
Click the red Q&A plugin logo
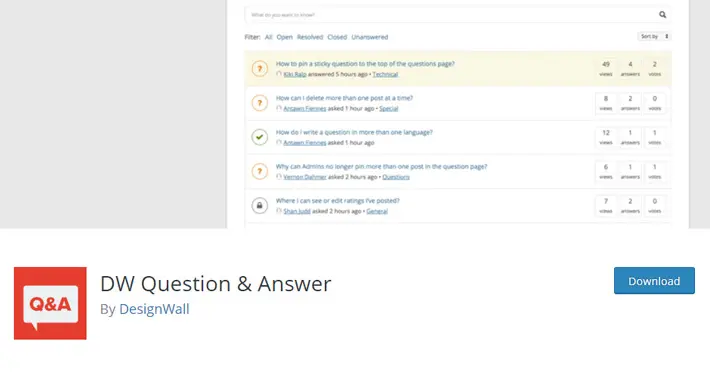coord(50,303)
